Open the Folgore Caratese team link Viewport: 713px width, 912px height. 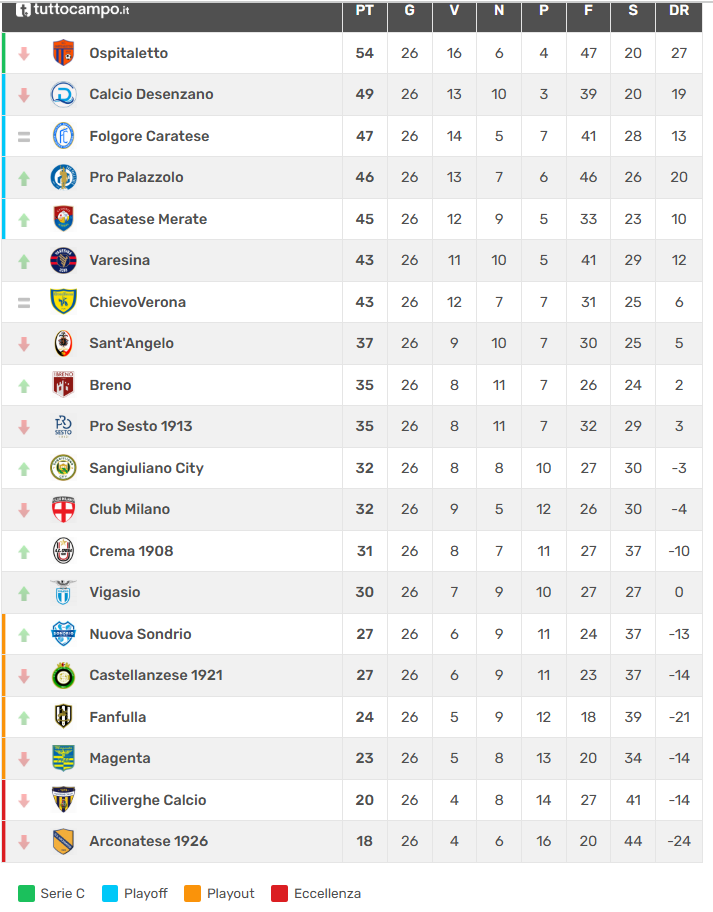pyautogui.click(x=149, y=136)
